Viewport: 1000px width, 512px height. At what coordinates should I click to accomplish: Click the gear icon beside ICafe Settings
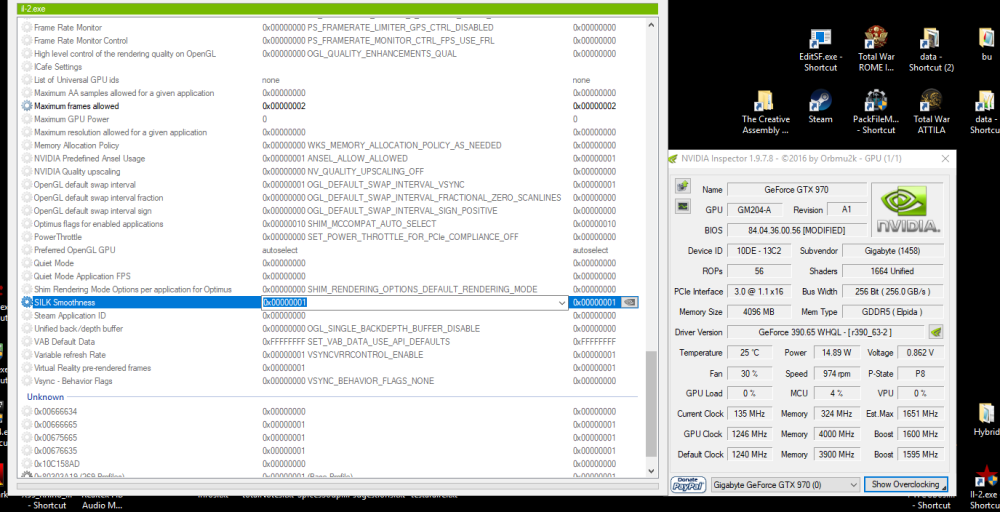tap(26, 67)
